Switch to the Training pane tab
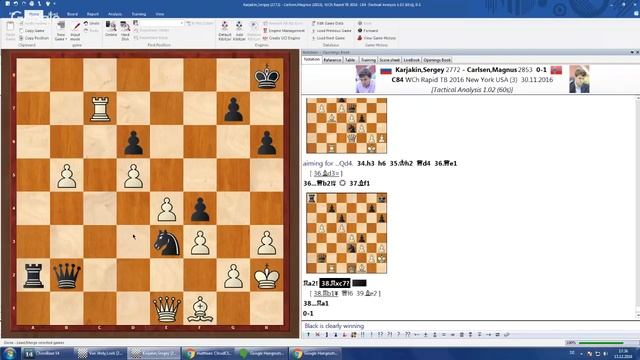This screenshot has width=640, height=360. point(368,60)
